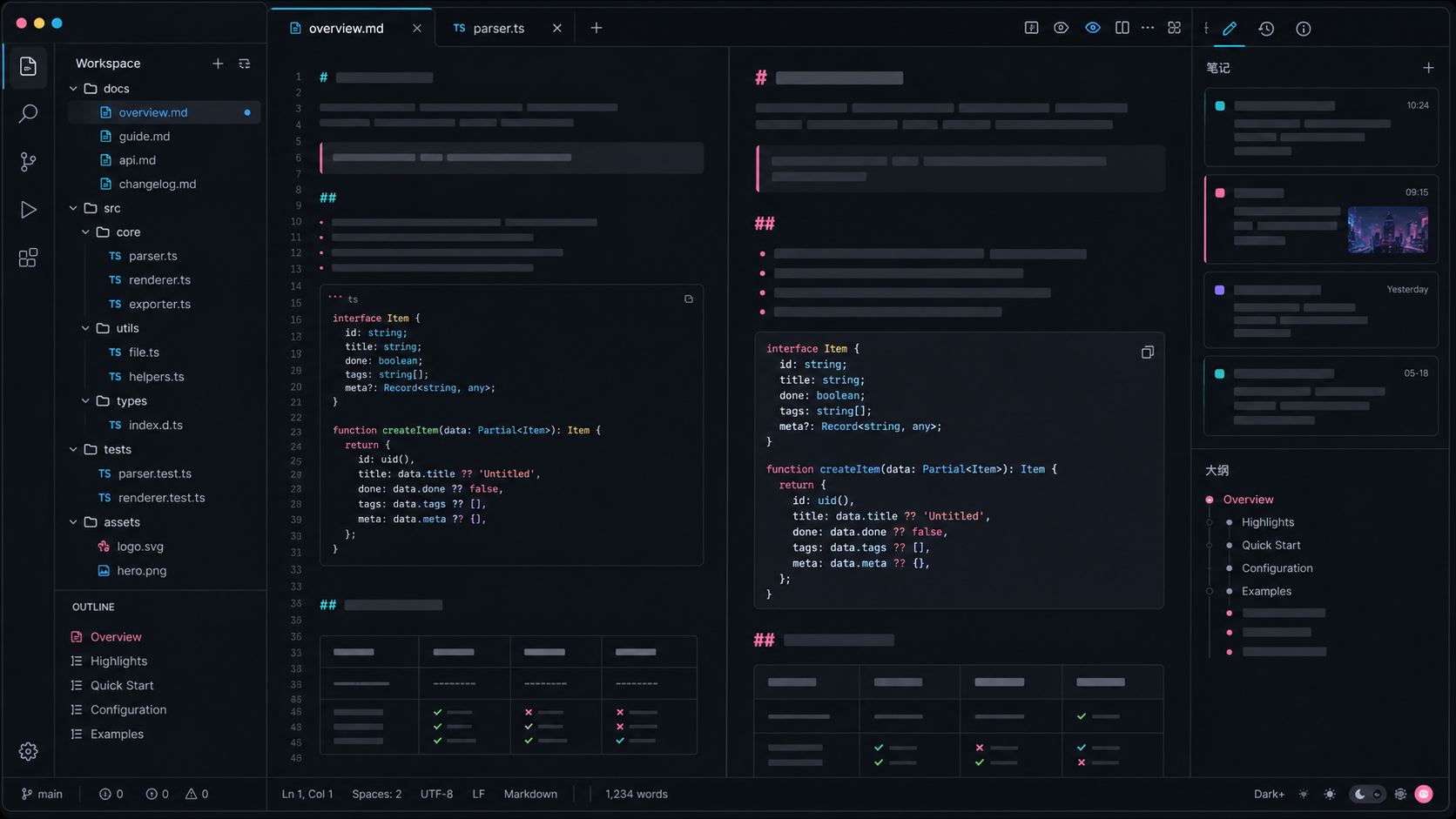This screenshot has height=819, width=1456.
Task: Open the more actions ellipsis menu
Action: pyautogui.click(x=1148, y=28)
